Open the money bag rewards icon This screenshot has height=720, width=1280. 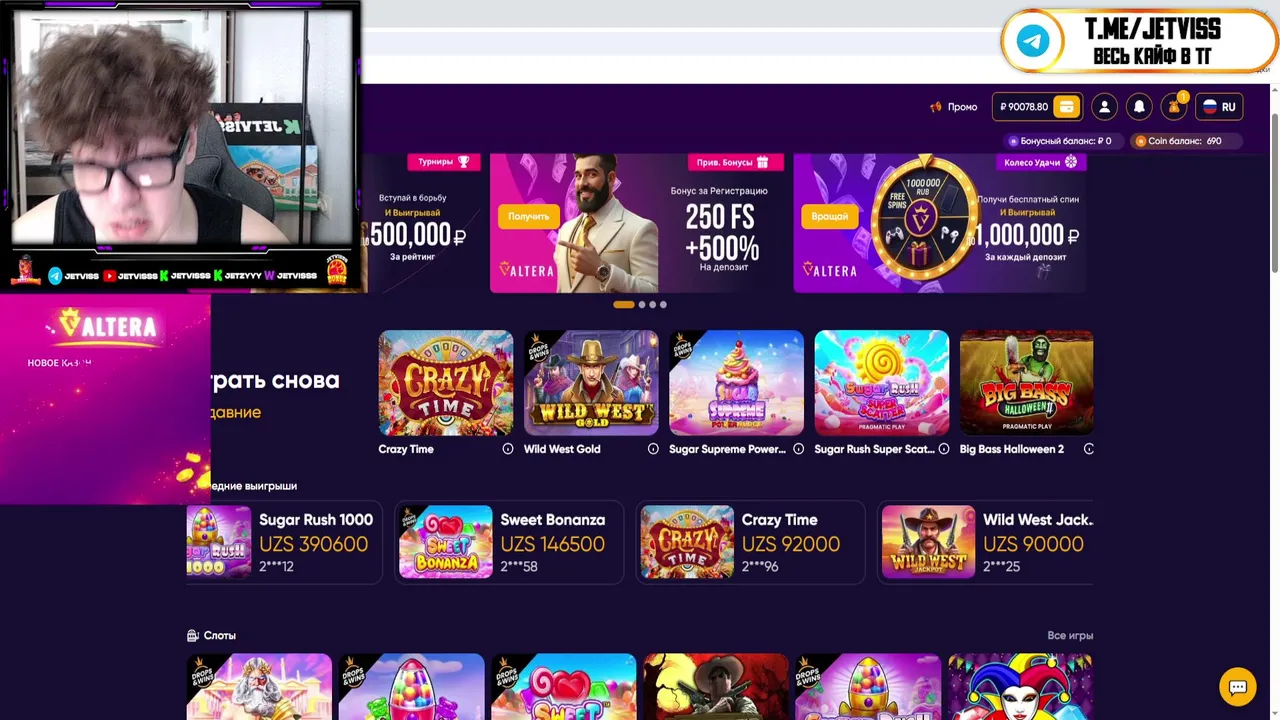(1174, 107)
